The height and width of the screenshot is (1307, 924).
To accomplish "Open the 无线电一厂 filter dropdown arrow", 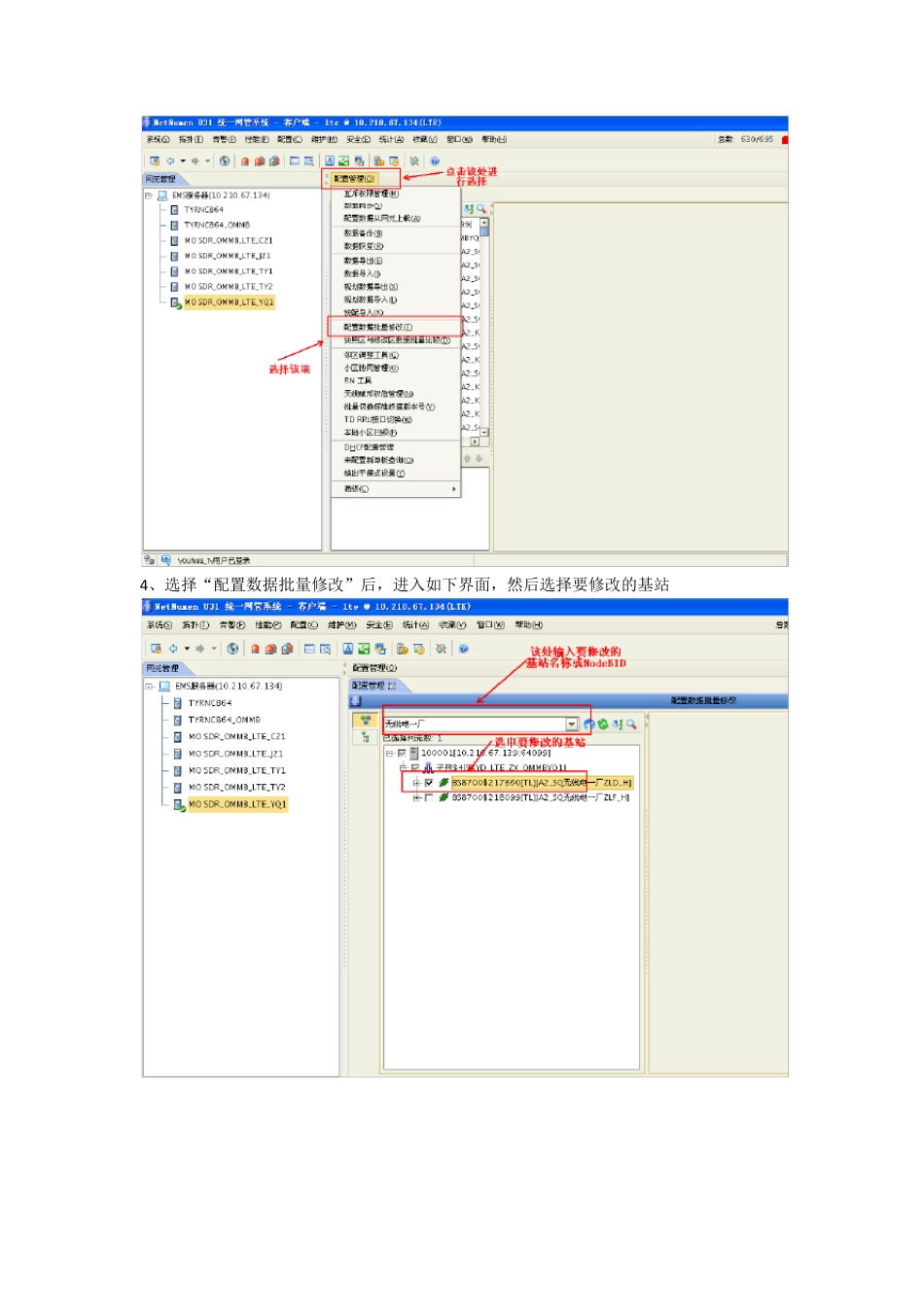I will (572, 724).
